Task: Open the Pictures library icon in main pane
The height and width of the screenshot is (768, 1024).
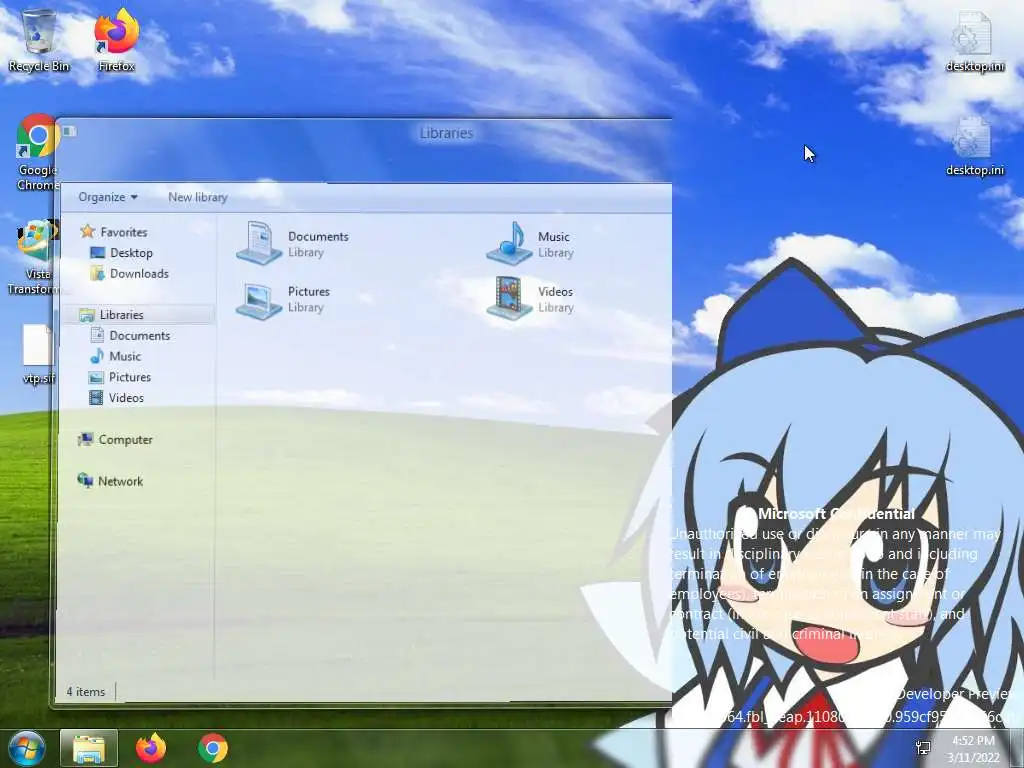Action: click(x=259, y=299)
